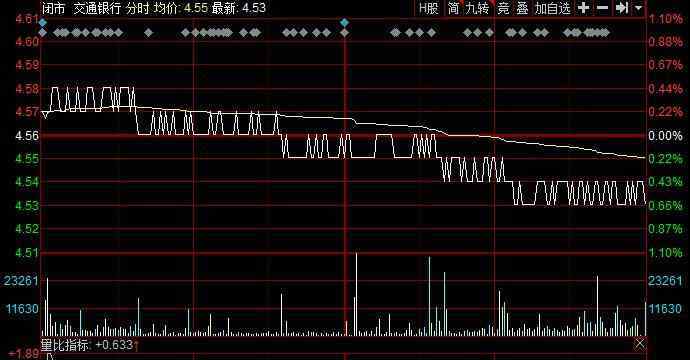Click the blue diamond marker at midday line
690x360 pixels.
(344, 22)
